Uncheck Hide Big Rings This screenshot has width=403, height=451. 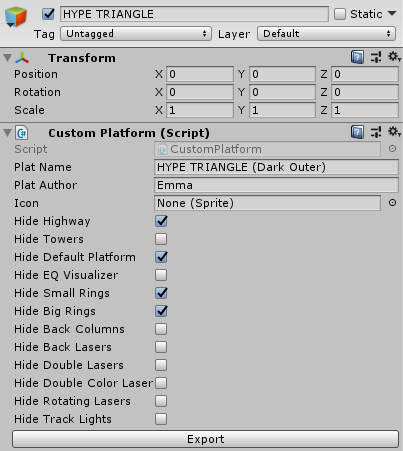[161, 311]
